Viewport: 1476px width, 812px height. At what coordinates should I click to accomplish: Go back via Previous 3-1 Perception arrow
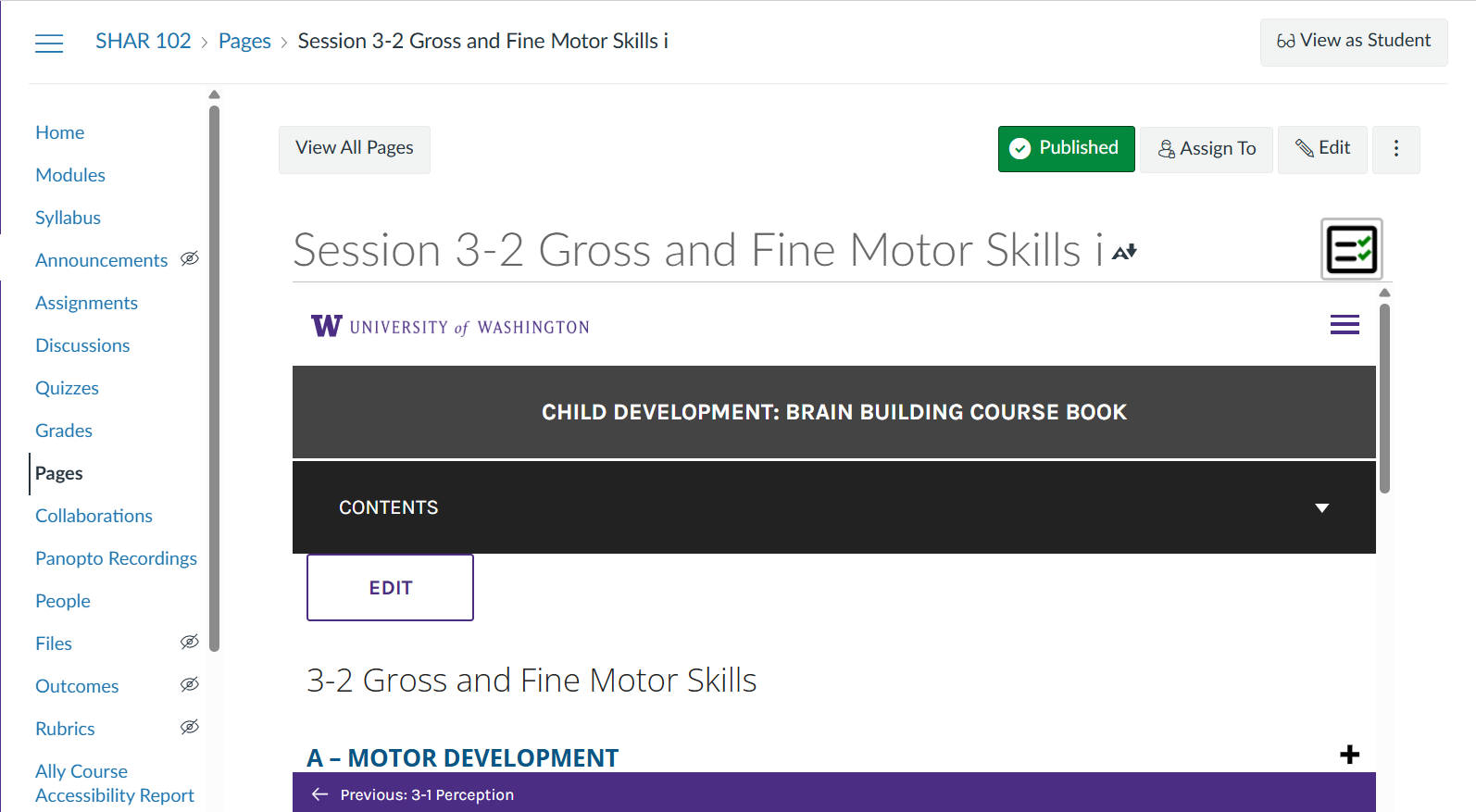[x=320, y=794]
